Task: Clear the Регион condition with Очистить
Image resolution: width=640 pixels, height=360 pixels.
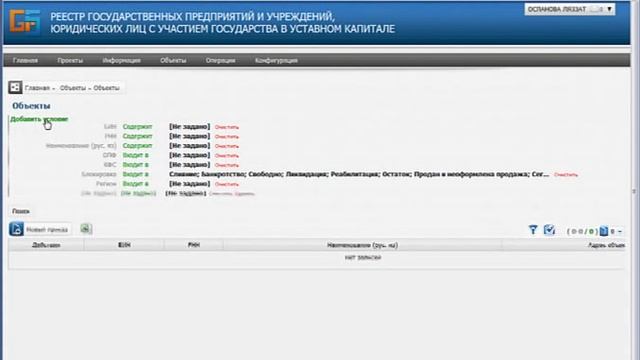Action: tap(227, 184)
